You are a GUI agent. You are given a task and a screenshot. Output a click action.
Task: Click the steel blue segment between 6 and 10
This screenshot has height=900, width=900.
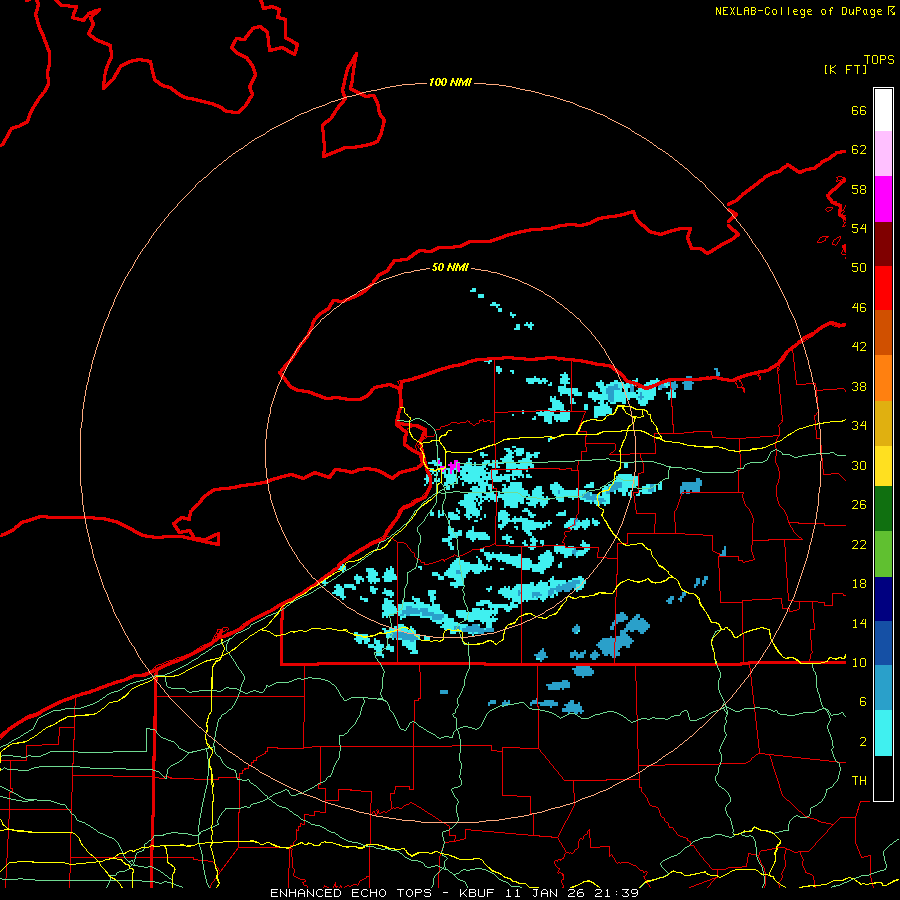pyautogui.click(x=883, y=688)
